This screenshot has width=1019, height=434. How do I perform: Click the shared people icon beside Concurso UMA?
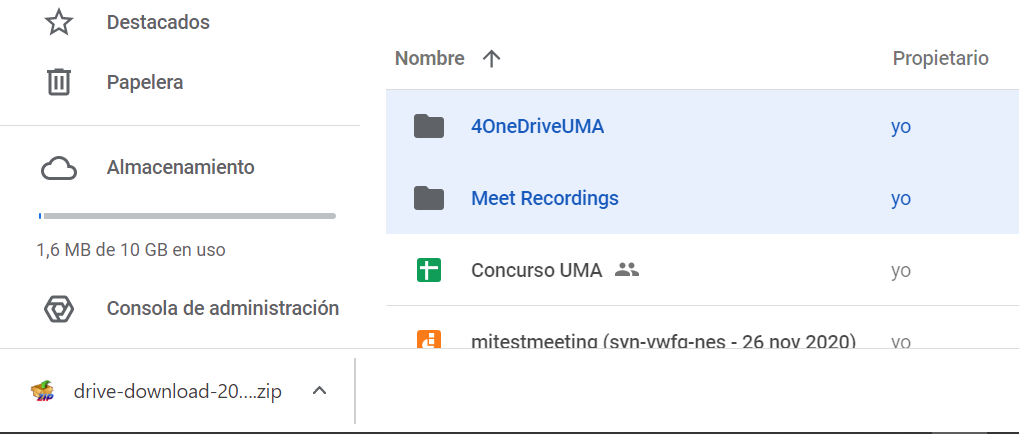click(x=627, y=269)
